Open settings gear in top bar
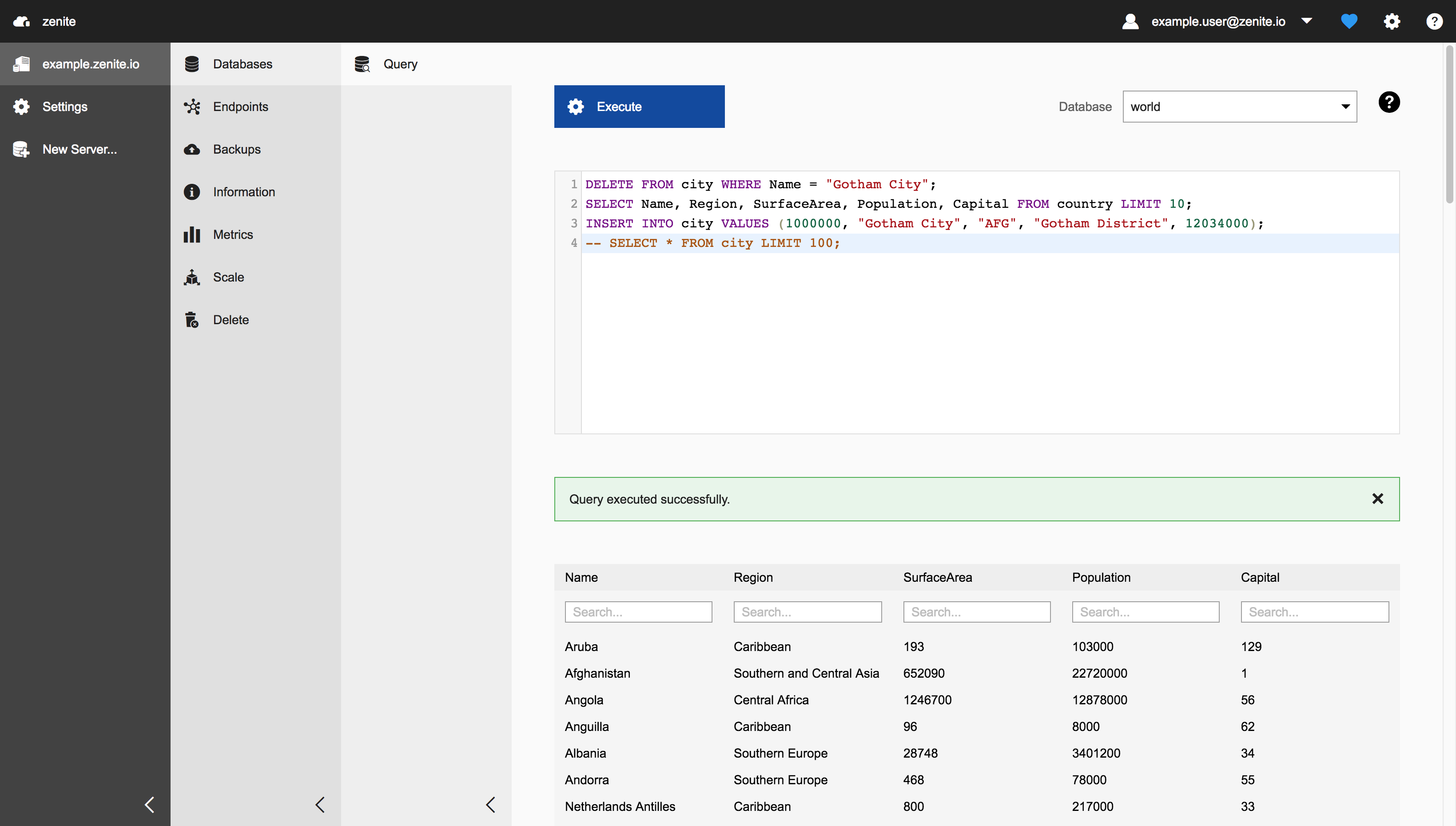This screenshot has width=1456, height=826. click(1391, 22)
